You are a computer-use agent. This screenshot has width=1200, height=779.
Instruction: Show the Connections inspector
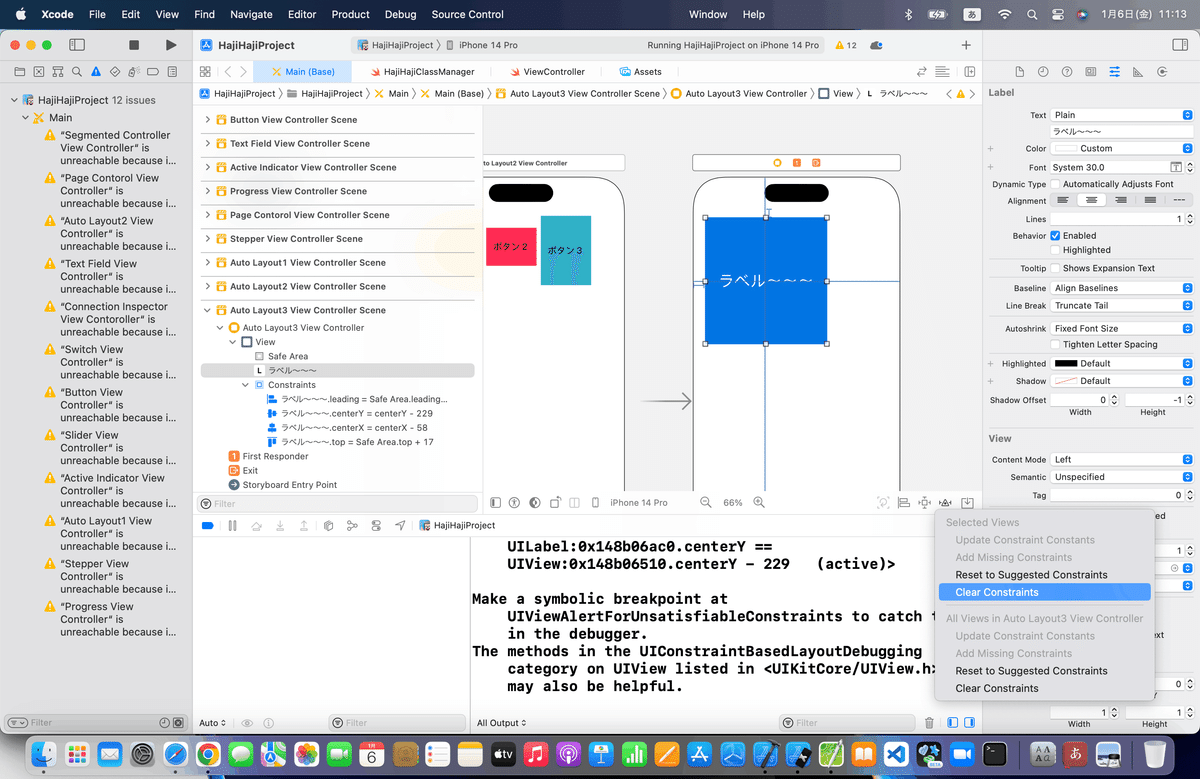pyautogui.click(x=1162, y=72)
